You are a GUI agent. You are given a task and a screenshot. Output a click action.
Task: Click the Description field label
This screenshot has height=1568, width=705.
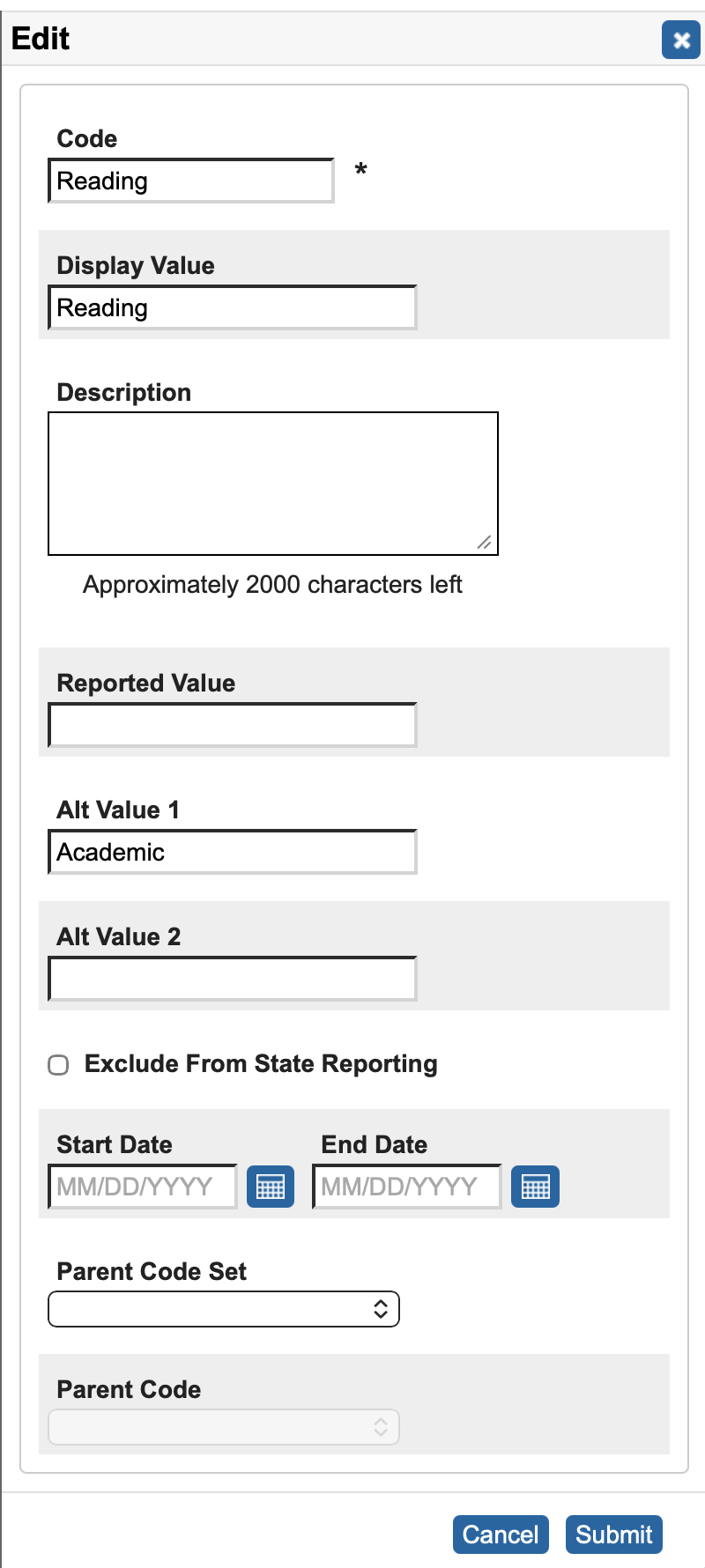(124, 393)
